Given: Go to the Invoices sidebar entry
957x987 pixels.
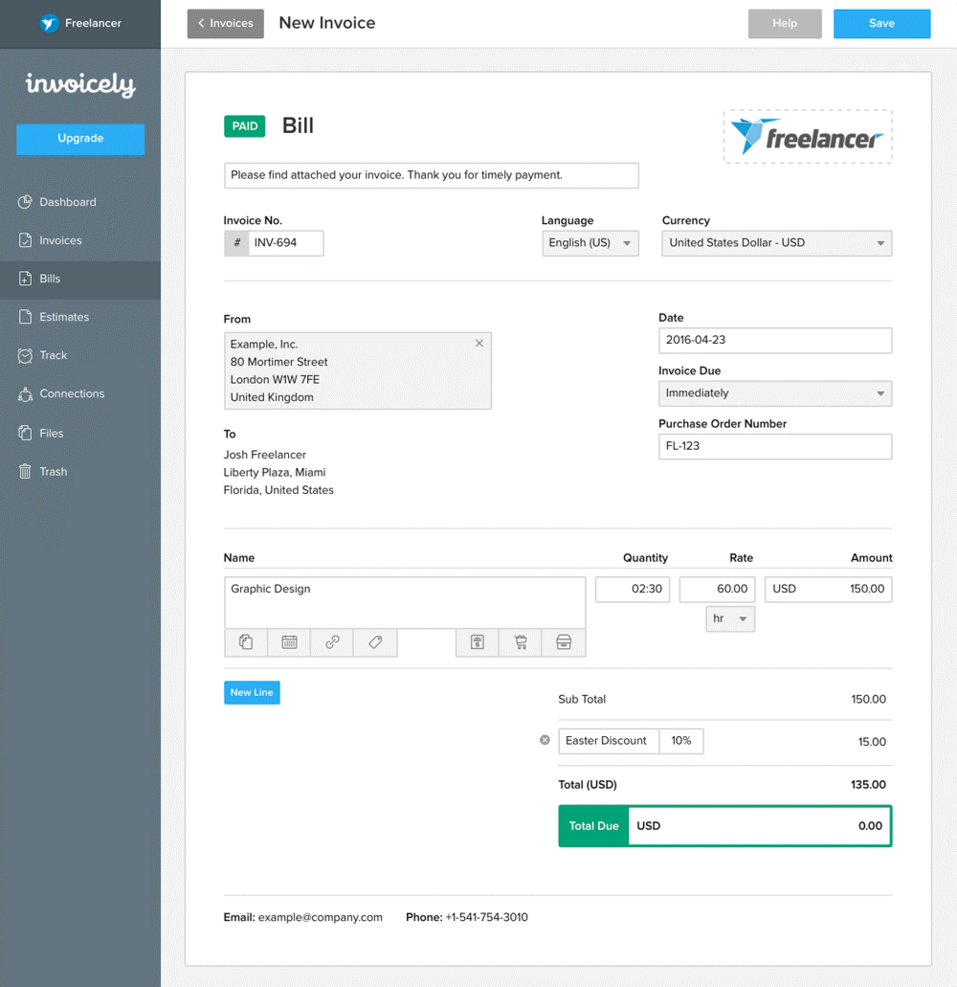Looking at the screenshot, I should tap(57, 240).
